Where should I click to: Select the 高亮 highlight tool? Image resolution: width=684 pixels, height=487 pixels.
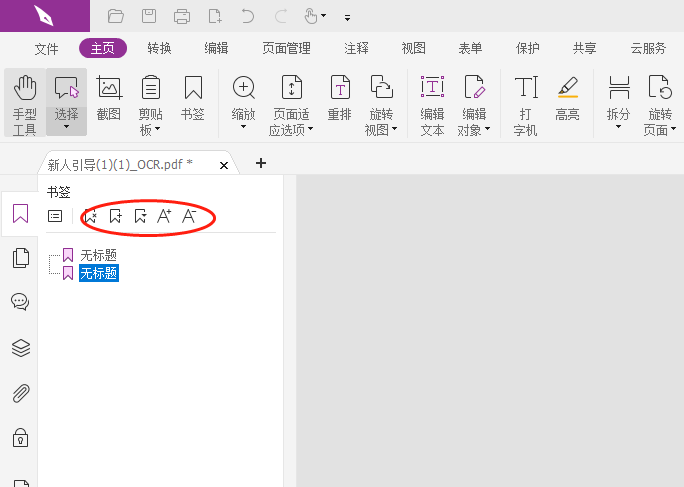pyautogui.click(x=568, y=98)
